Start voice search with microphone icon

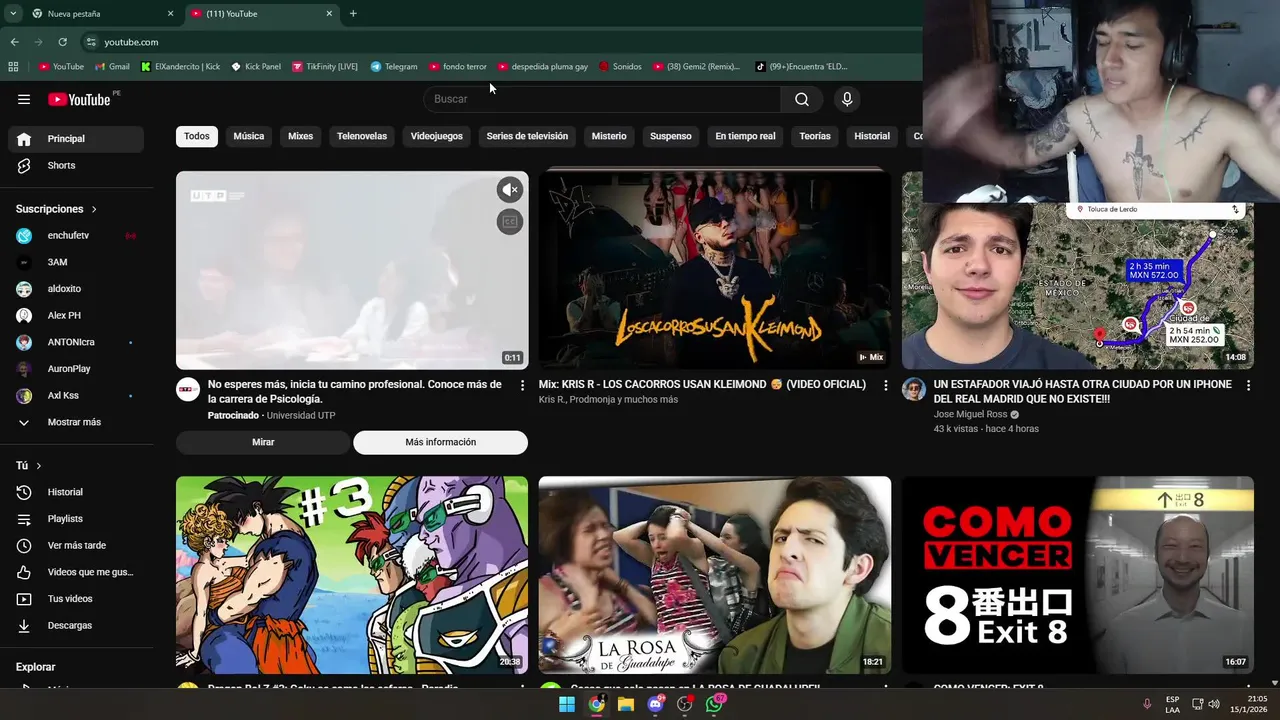pos(847,99)
